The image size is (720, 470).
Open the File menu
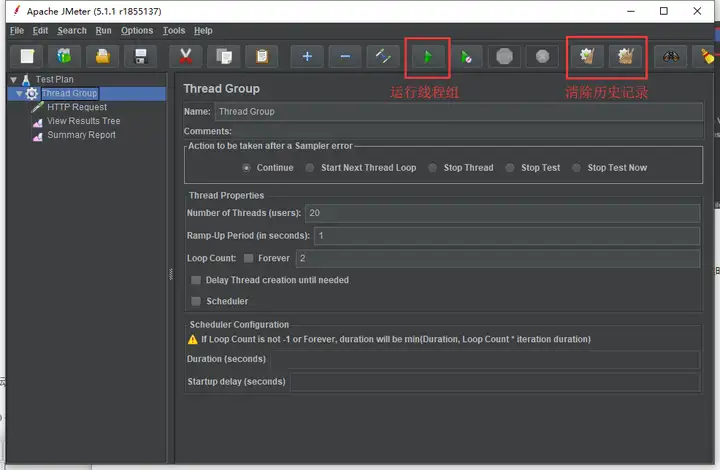17,31
